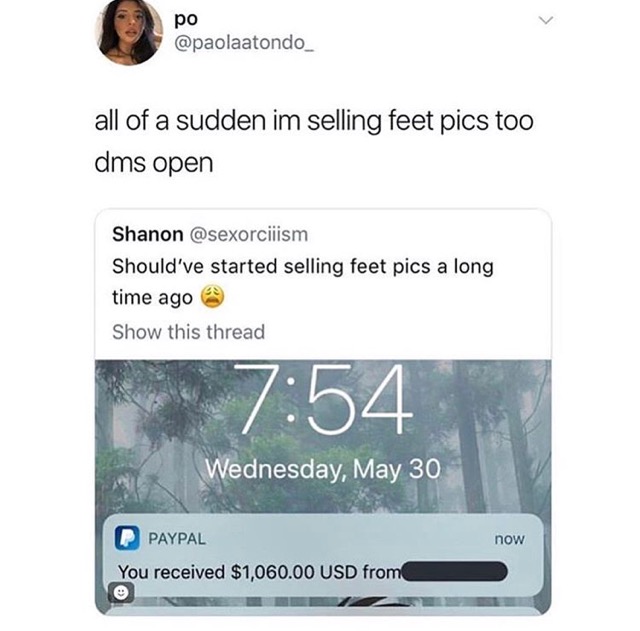Open the lock screen screenshot image

(323, 487)
